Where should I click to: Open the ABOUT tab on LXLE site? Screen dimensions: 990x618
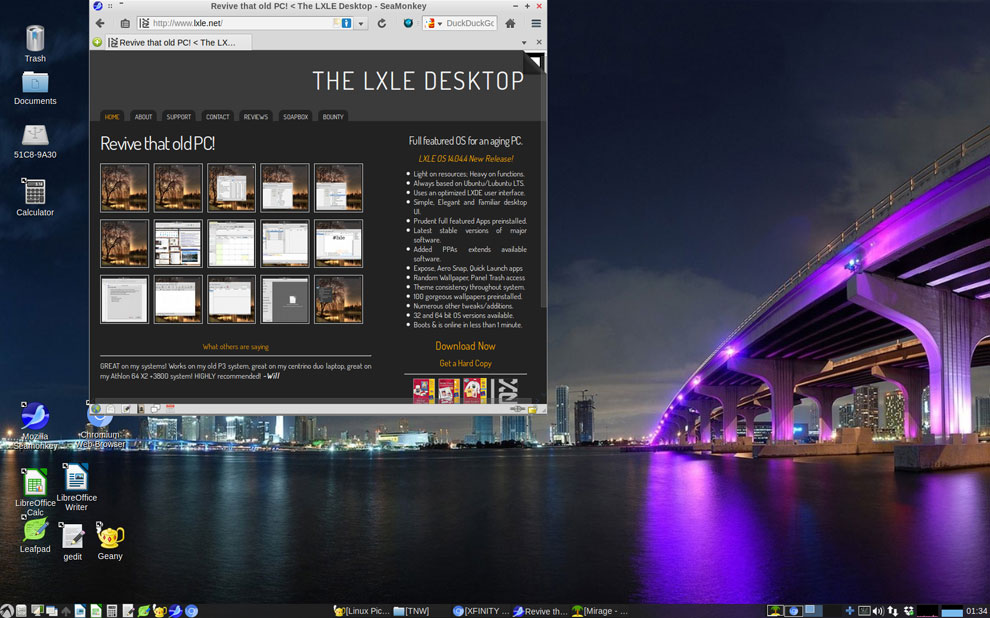pyautogui.click(x=143, y=117)
